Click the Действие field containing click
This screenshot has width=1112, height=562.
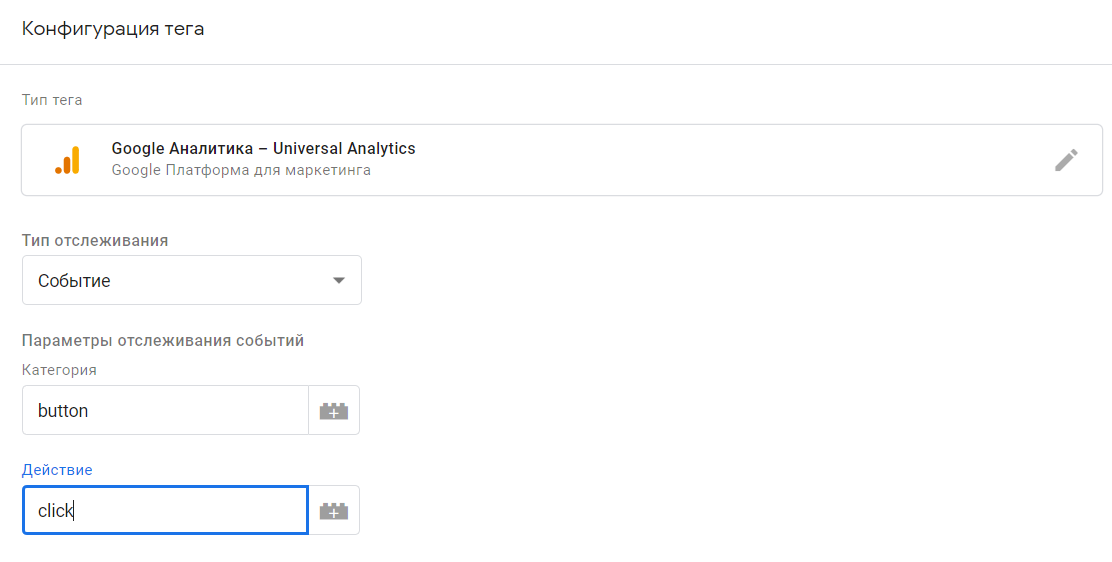(165, 510)
